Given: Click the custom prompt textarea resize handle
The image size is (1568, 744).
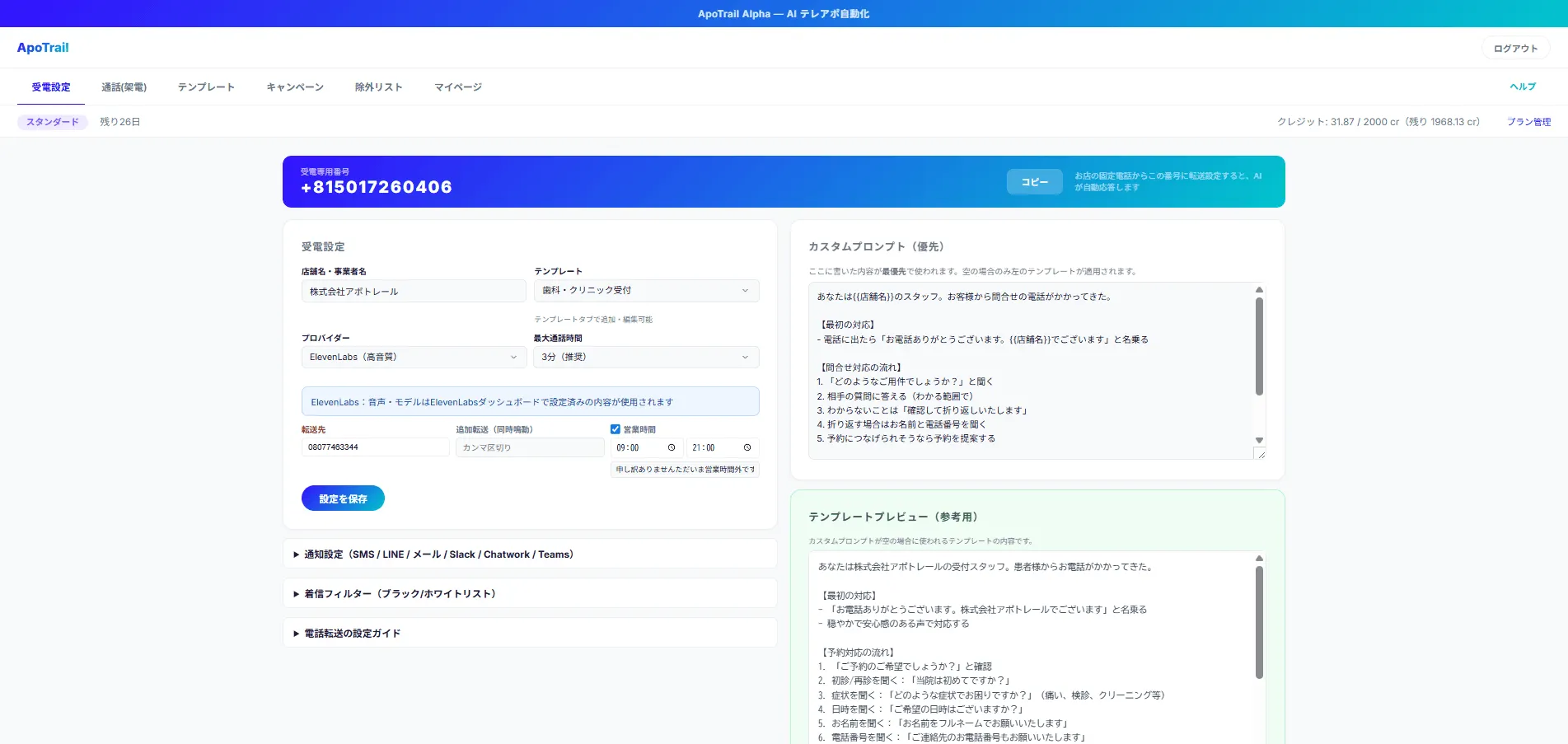Looking at the screenshot, I should [1261, 454].
